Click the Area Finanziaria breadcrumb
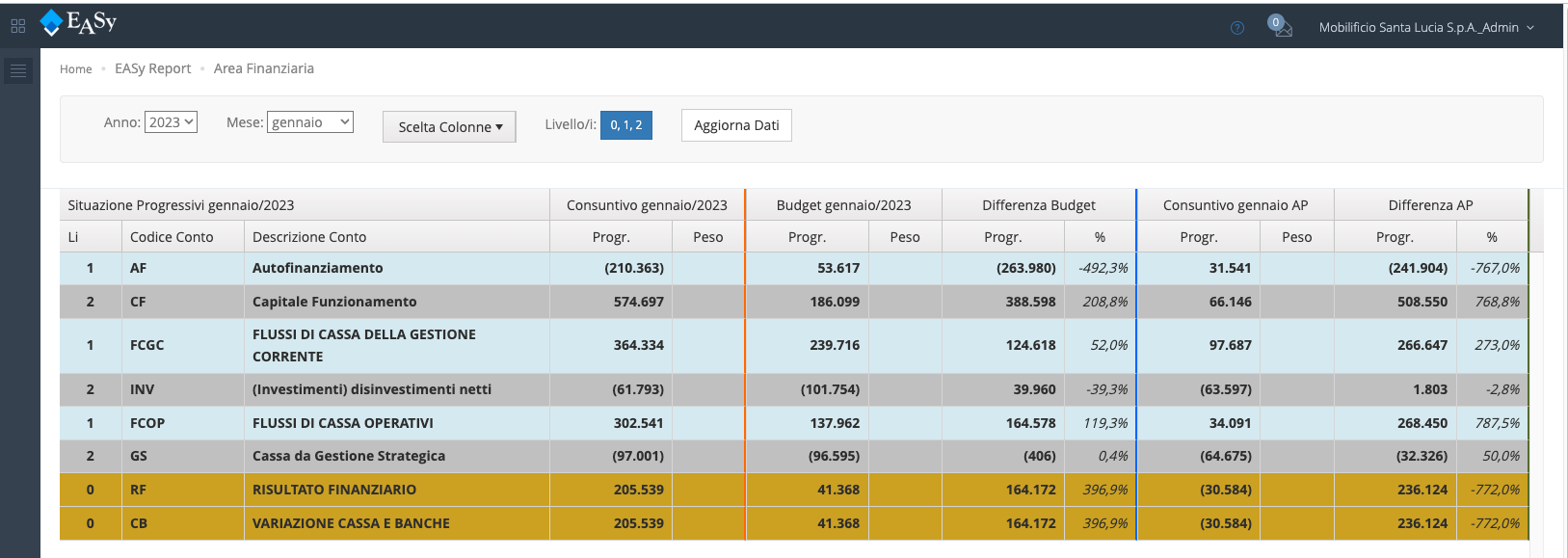The image size is (1568, 558). coord(263,68)
